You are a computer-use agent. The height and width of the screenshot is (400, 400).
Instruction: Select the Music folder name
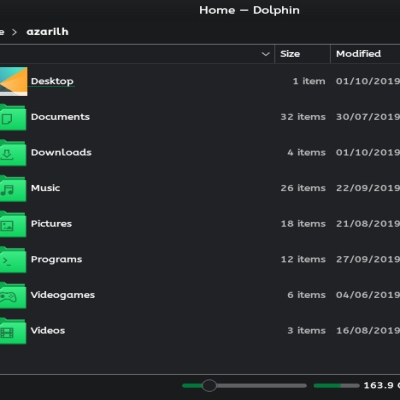[45, 188]
